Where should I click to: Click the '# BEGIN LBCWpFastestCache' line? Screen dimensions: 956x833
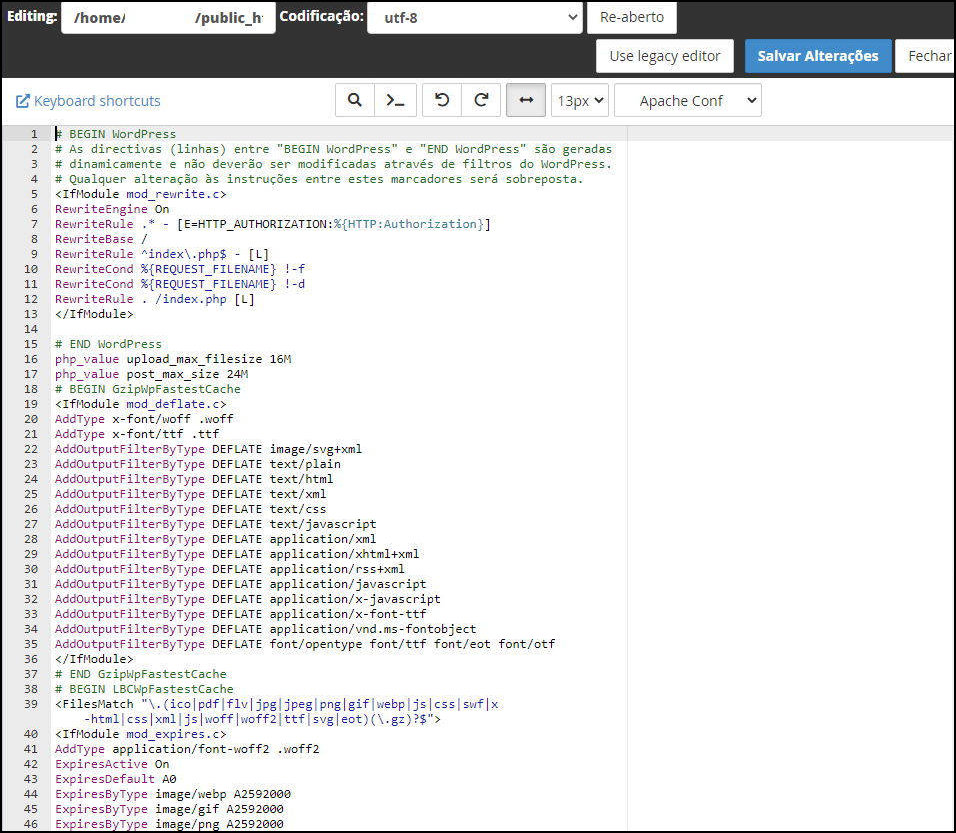[x=144, y=689]
